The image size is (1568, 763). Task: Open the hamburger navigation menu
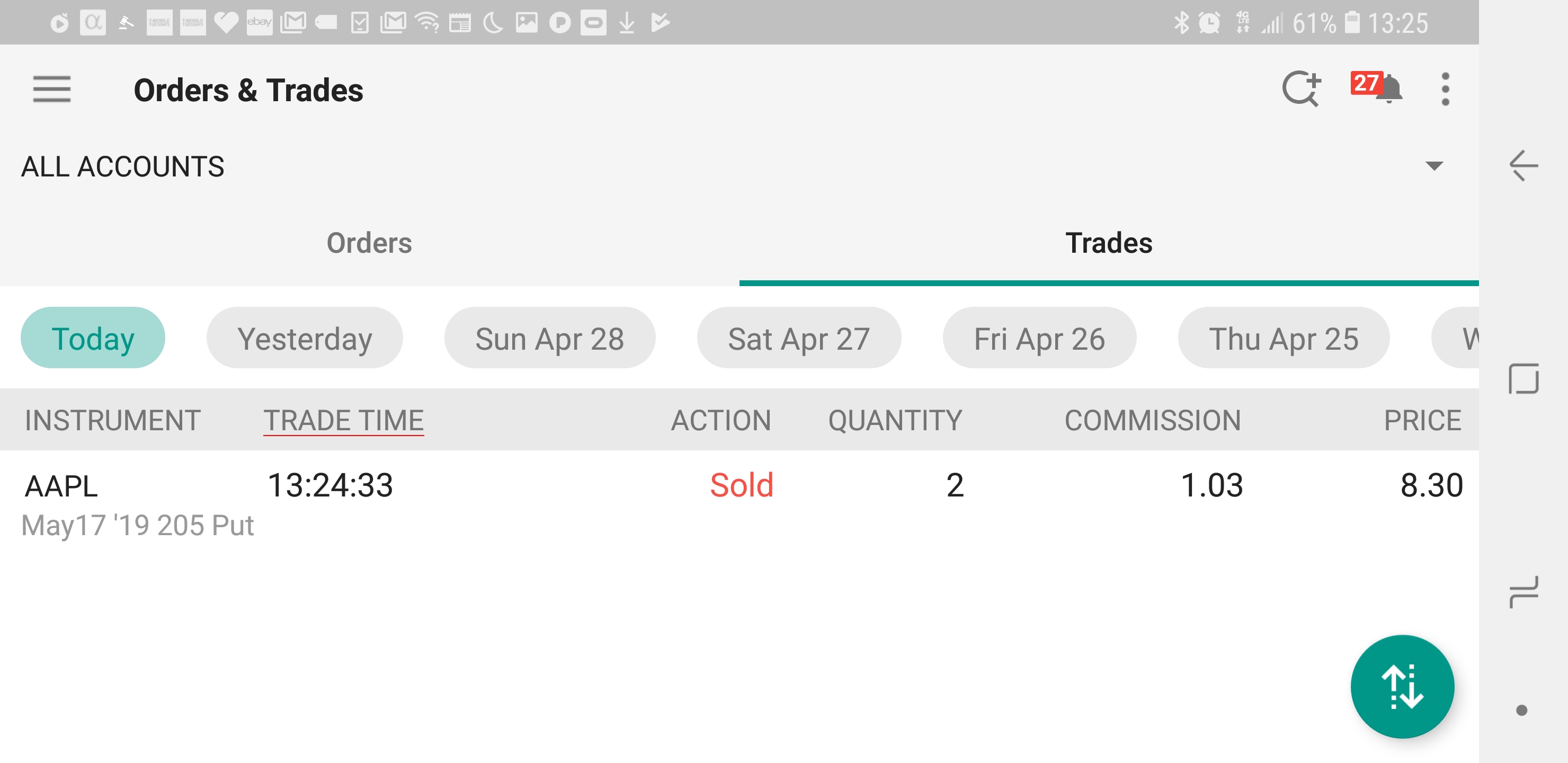point(52,90)
